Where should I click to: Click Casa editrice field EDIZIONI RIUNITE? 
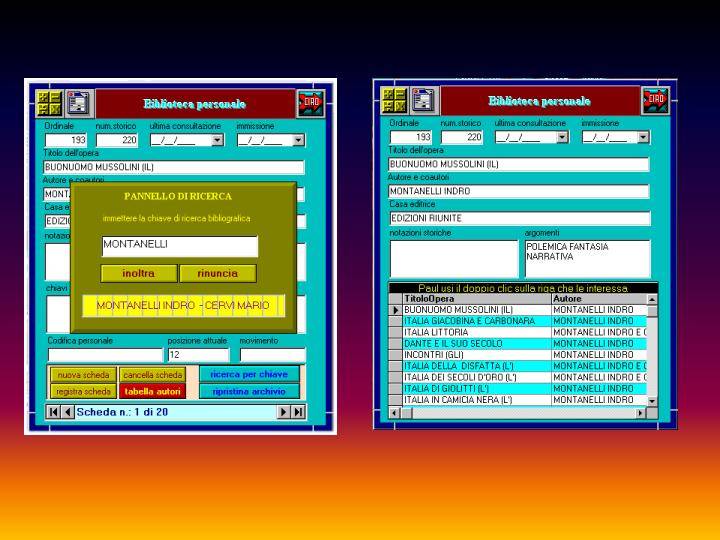click(520, 218)
